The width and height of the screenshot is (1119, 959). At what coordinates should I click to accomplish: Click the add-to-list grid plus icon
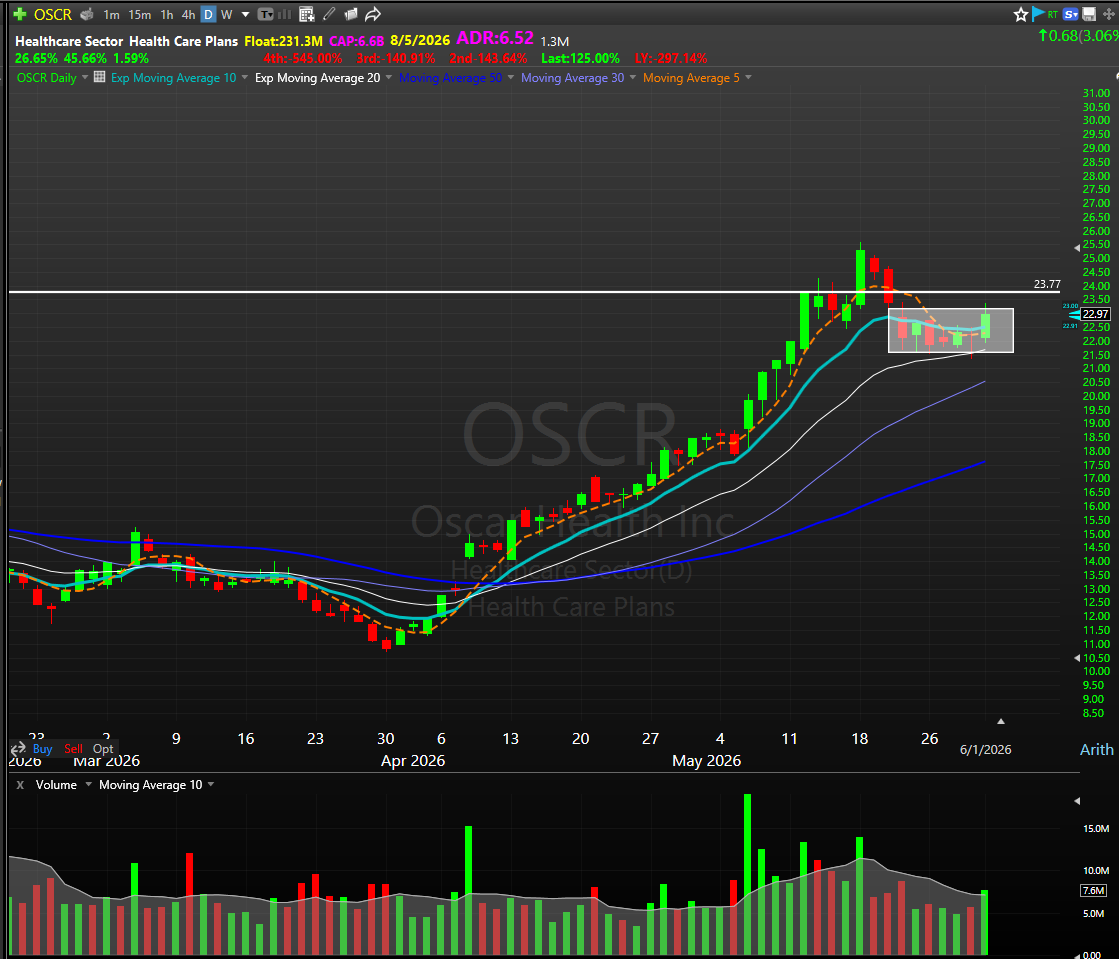point(307,14)
